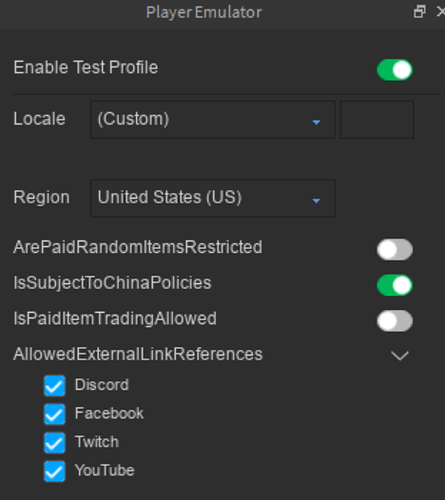Click the AllowedExternalLinkReferences heading text
445x500 pixels.
tap(138, 354)
